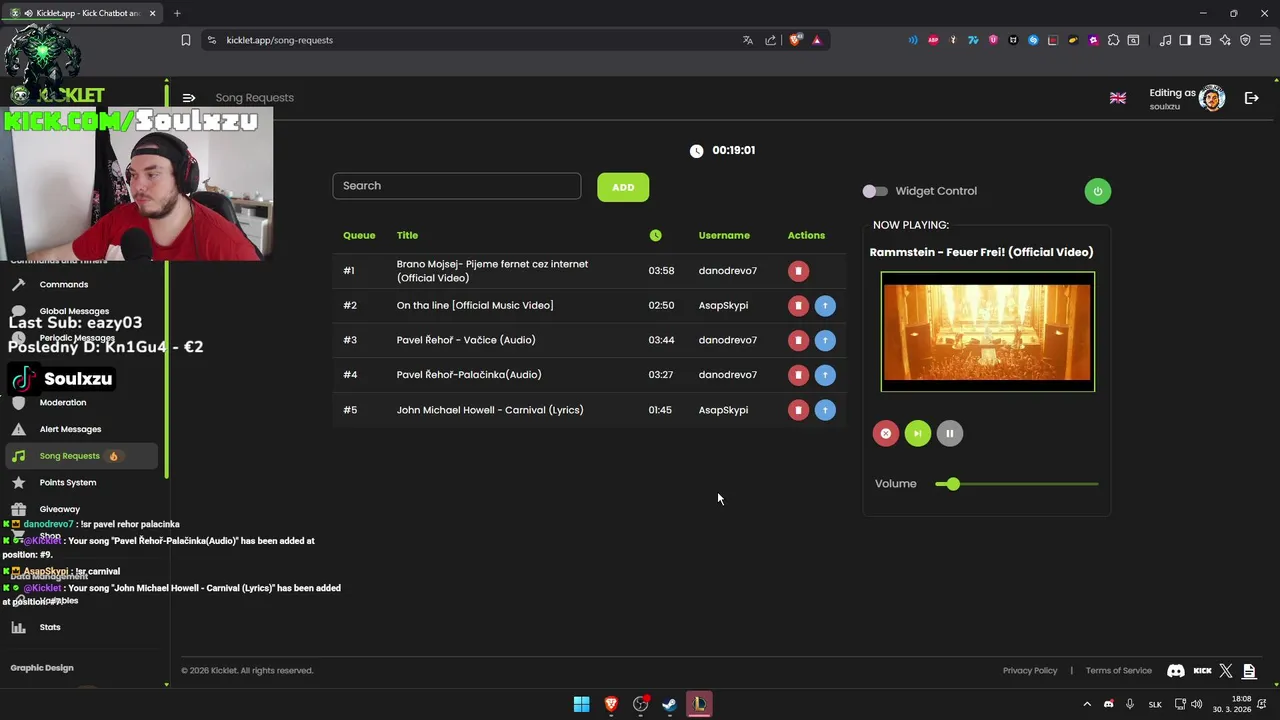The width and height of the screenshot is (1280, 720).
Task: Click the green power button for song requests
Action: [1098, 191]
